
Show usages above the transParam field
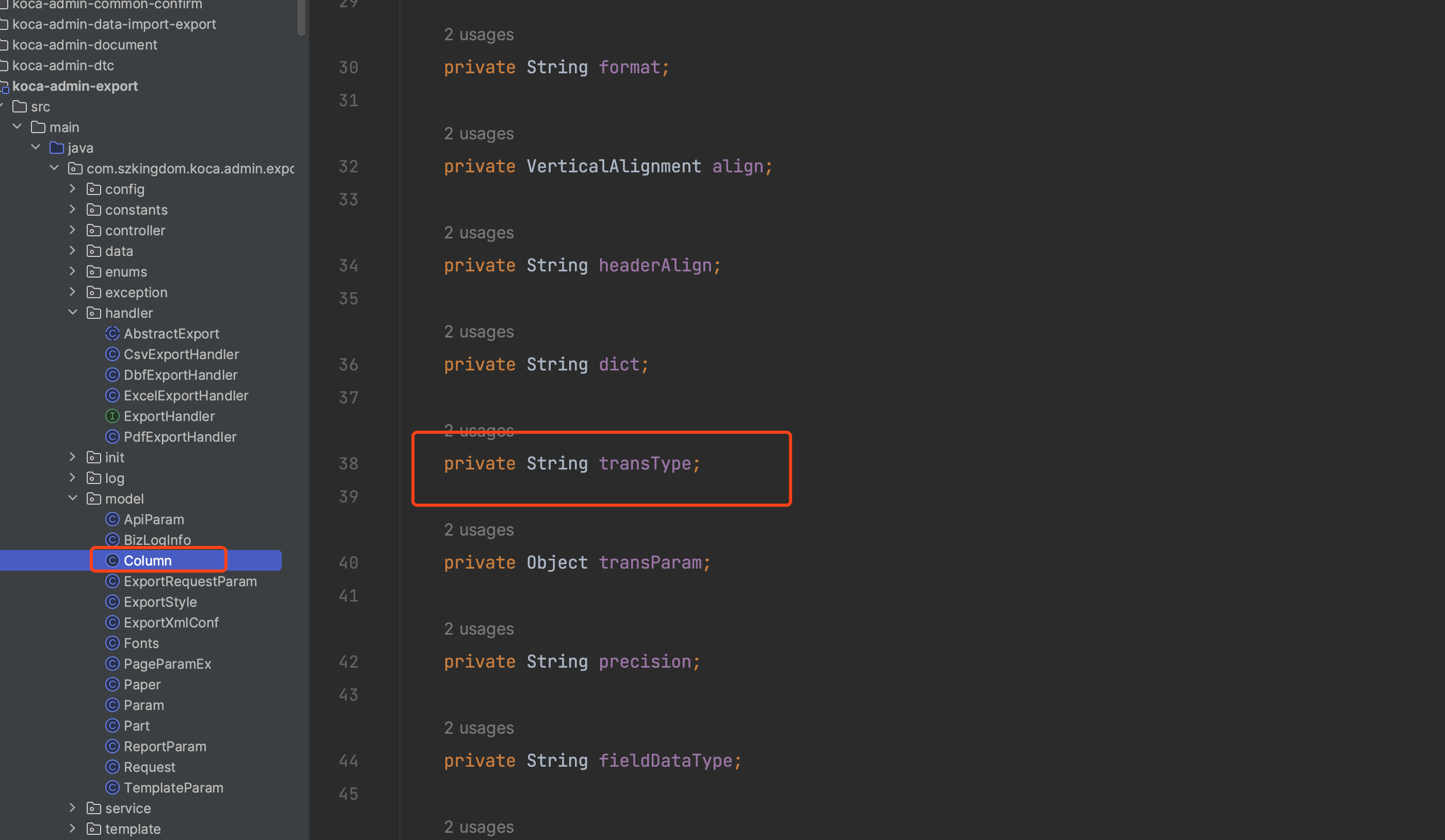pyautogui.click(x=479, y=530)
